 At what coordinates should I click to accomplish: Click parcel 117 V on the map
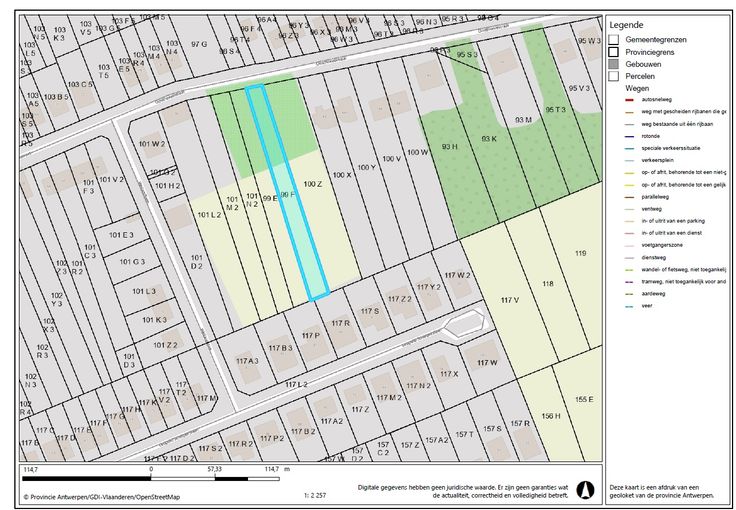click(x=511, y=300)
